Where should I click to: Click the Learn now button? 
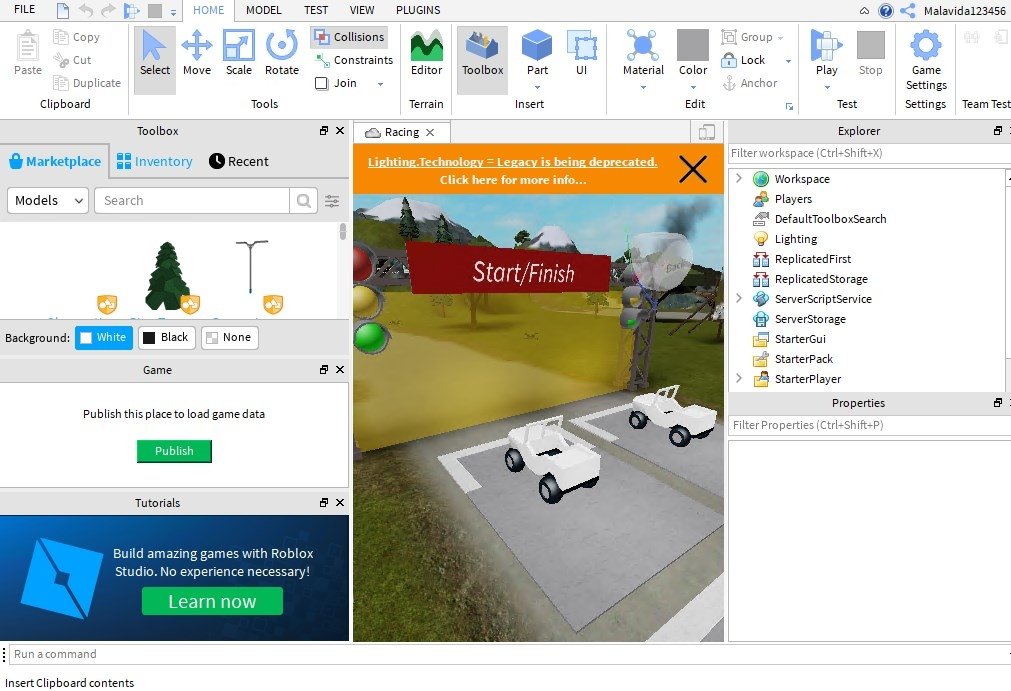tap(212, 601)
